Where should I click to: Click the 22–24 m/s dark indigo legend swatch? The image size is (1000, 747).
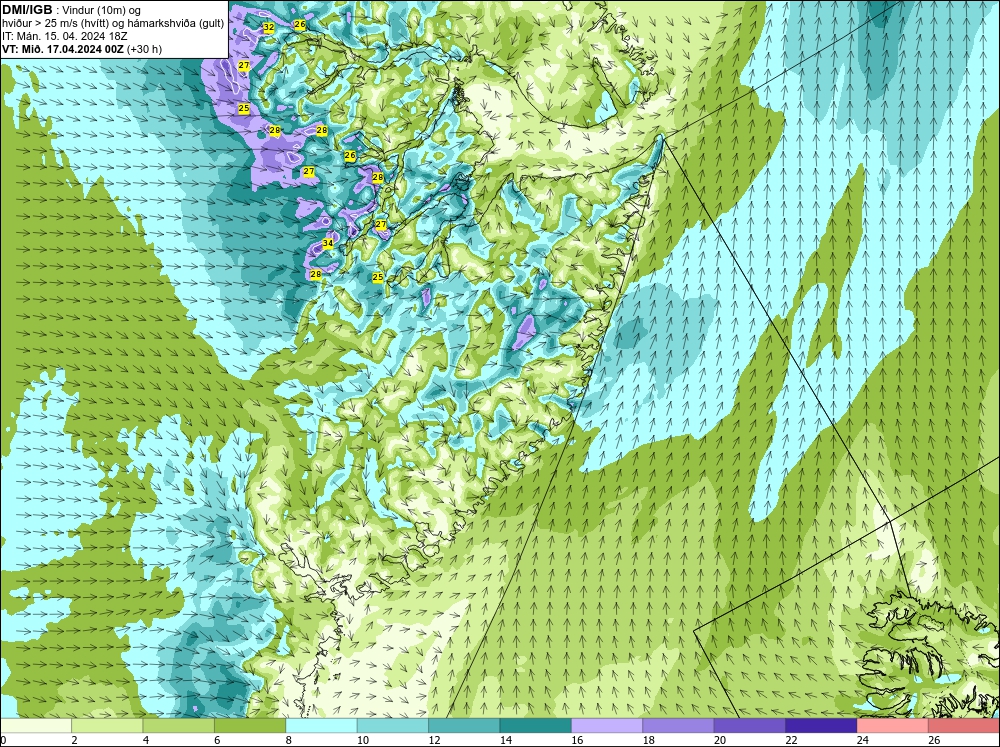(x=821, y=725)
